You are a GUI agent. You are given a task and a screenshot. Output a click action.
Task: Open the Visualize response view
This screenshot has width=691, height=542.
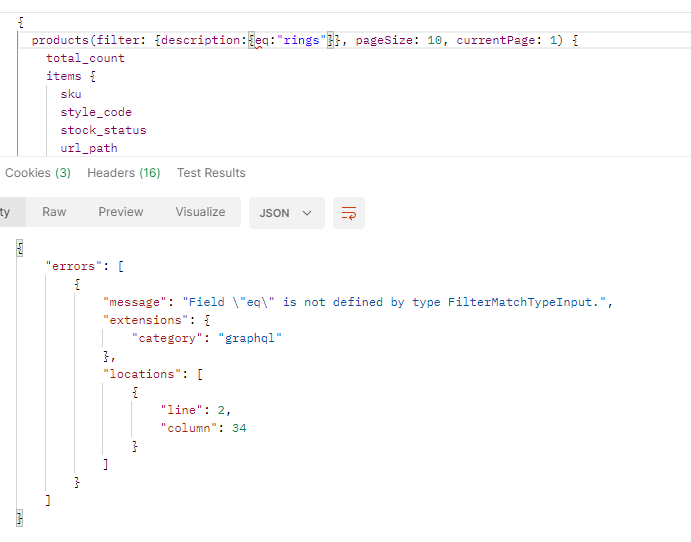pos(200,212)
